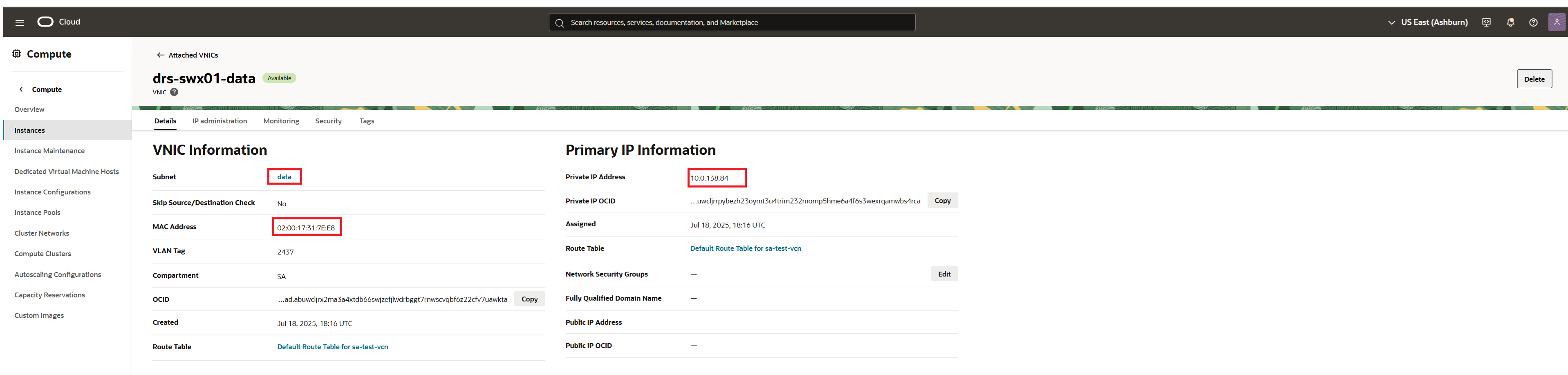Select Instance Pools in the sidebar
Screen dimensions: 1568x375
click(x=37, y=212)
